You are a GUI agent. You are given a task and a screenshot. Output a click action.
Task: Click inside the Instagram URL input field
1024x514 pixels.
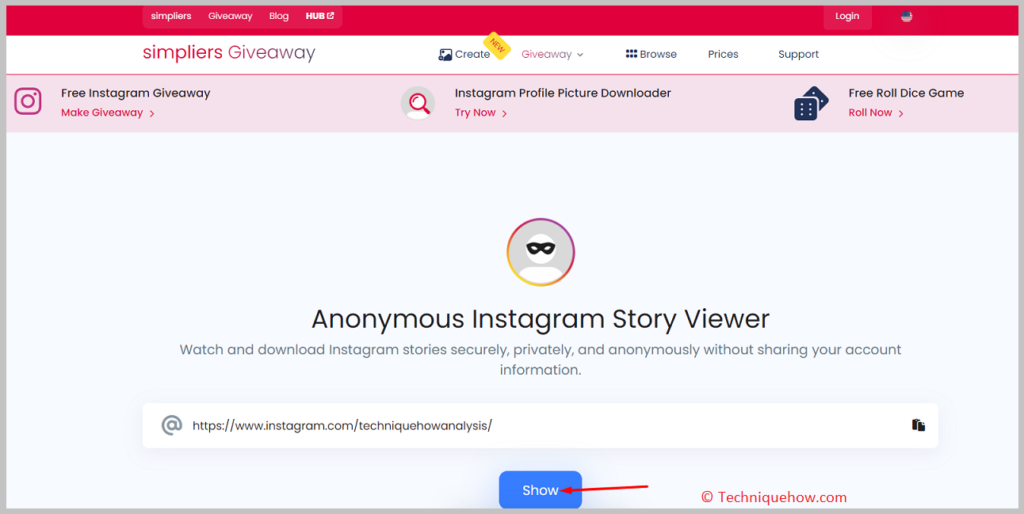(x=540, y=425)
